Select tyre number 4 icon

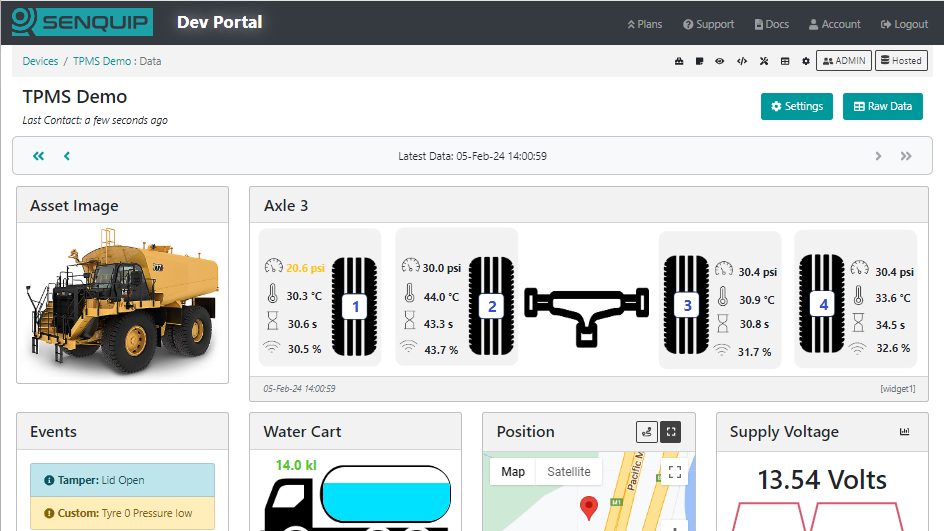click(822, 304)
